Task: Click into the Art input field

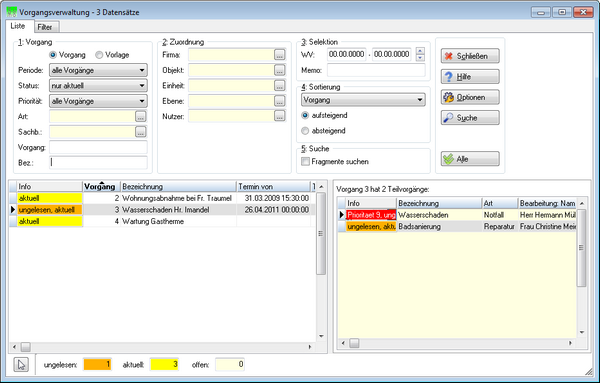Action: point(92,116)
